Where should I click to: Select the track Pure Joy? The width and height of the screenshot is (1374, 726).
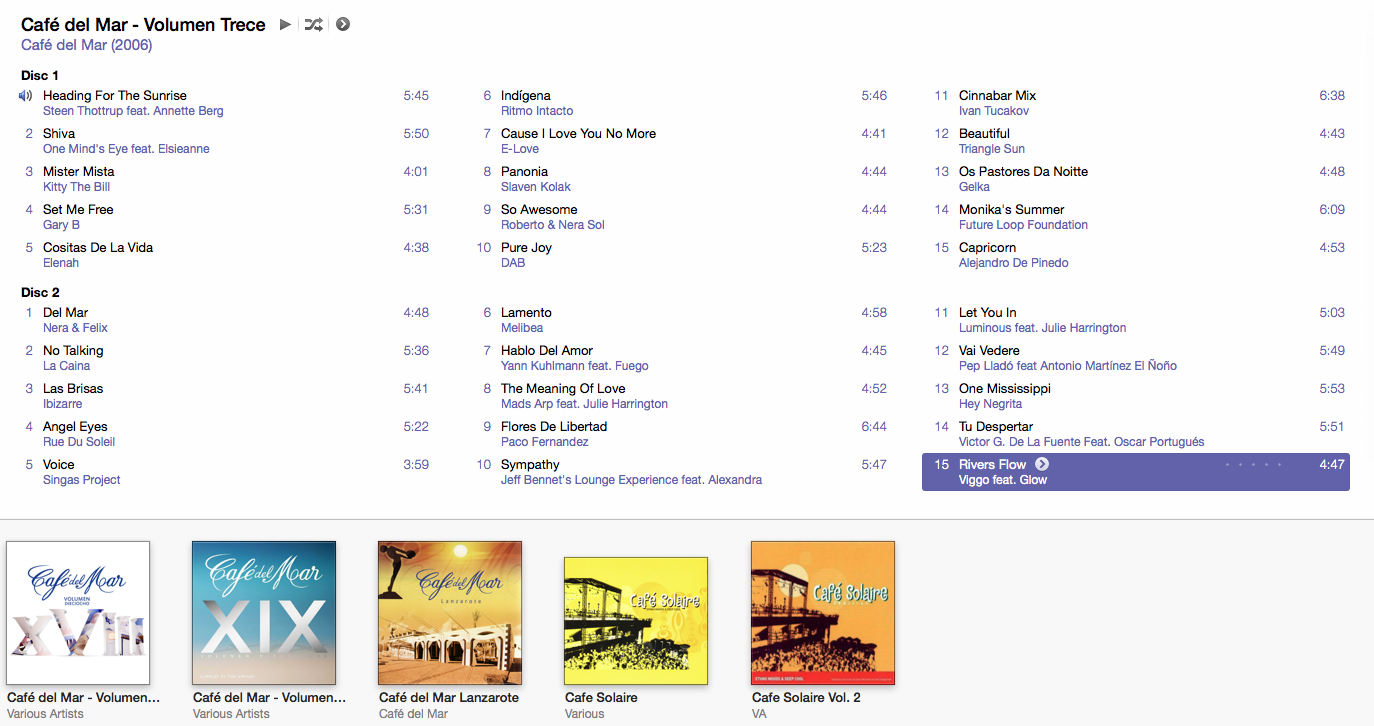[x=526, y=247]
